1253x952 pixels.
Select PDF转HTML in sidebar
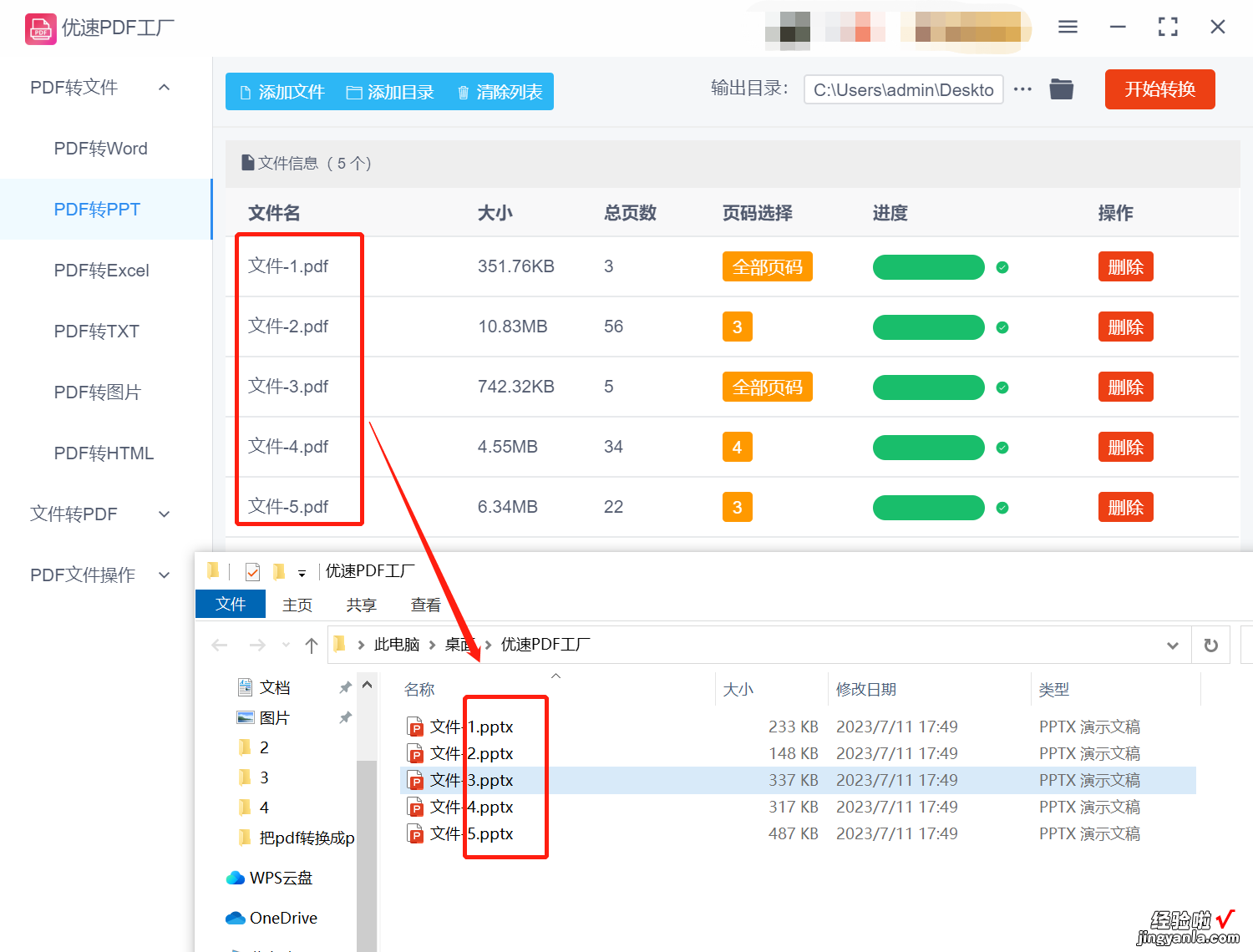click(104, 453)
